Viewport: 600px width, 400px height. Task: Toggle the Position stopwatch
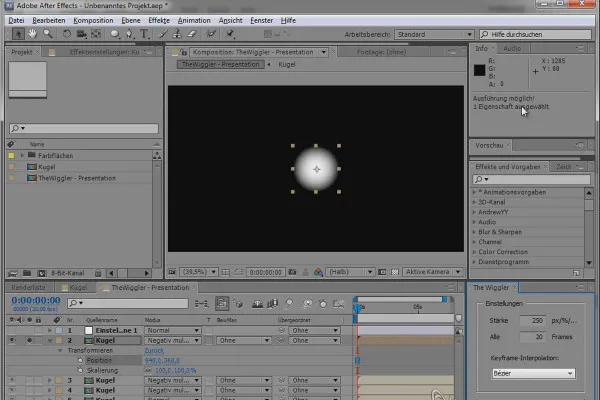[80, 360]
